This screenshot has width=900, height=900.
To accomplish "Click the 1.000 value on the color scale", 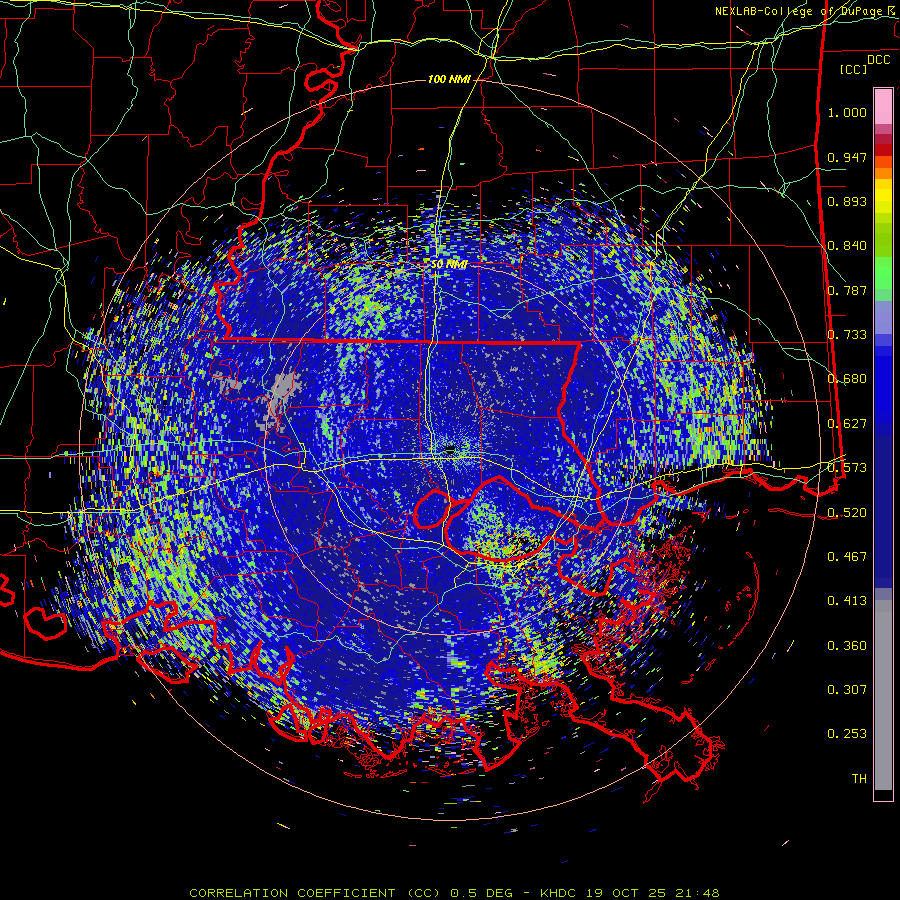I will [847, 112].
